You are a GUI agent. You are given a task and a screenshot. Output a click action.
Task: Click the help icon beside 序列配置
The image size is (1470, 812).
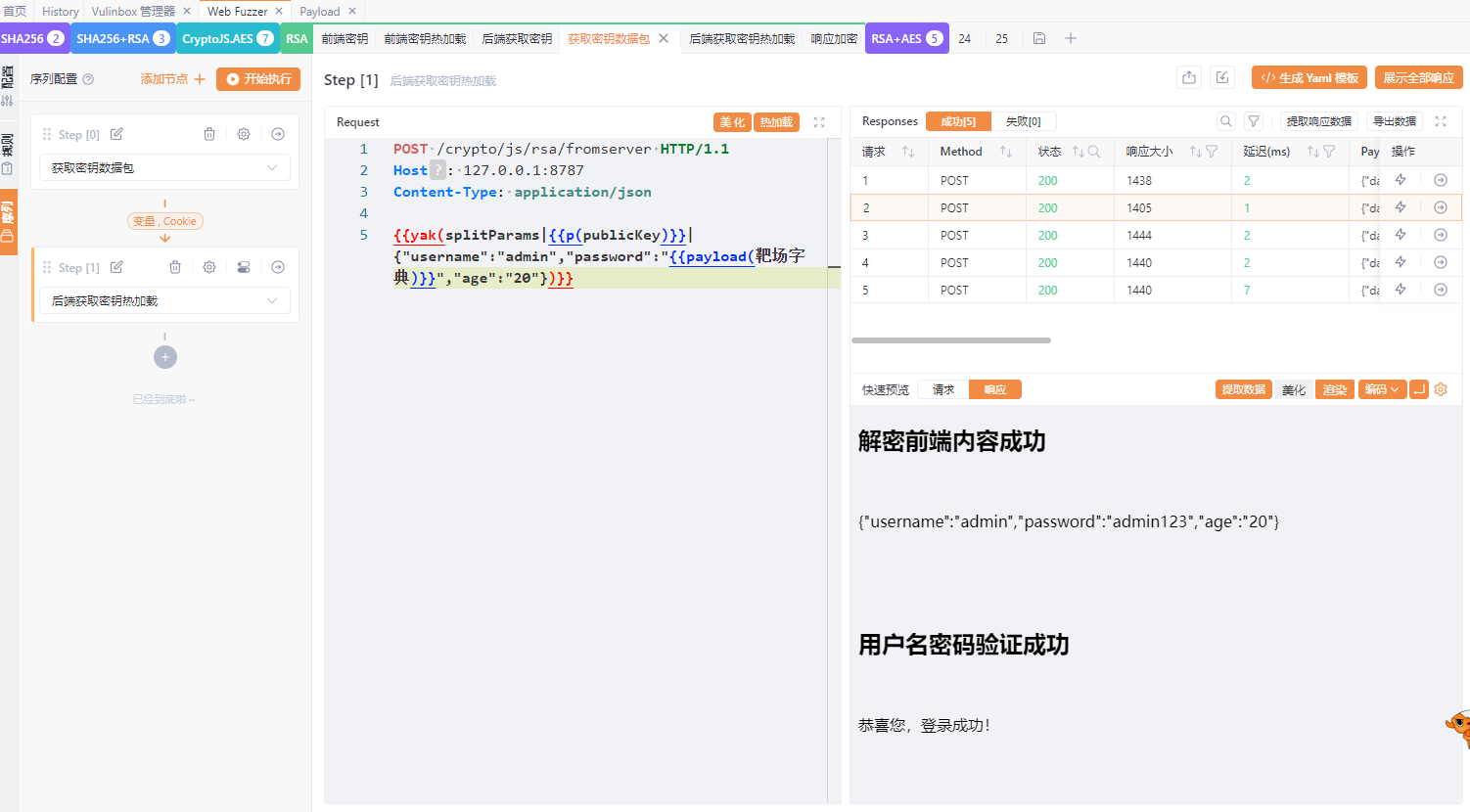point(88,79)
